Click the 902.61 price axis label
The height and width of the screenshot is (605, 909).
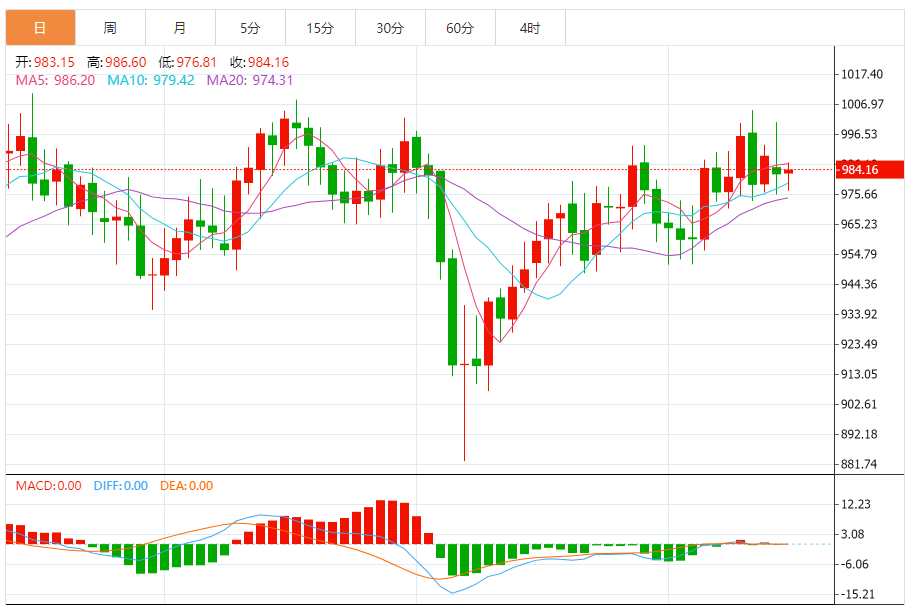click(859, 404)
